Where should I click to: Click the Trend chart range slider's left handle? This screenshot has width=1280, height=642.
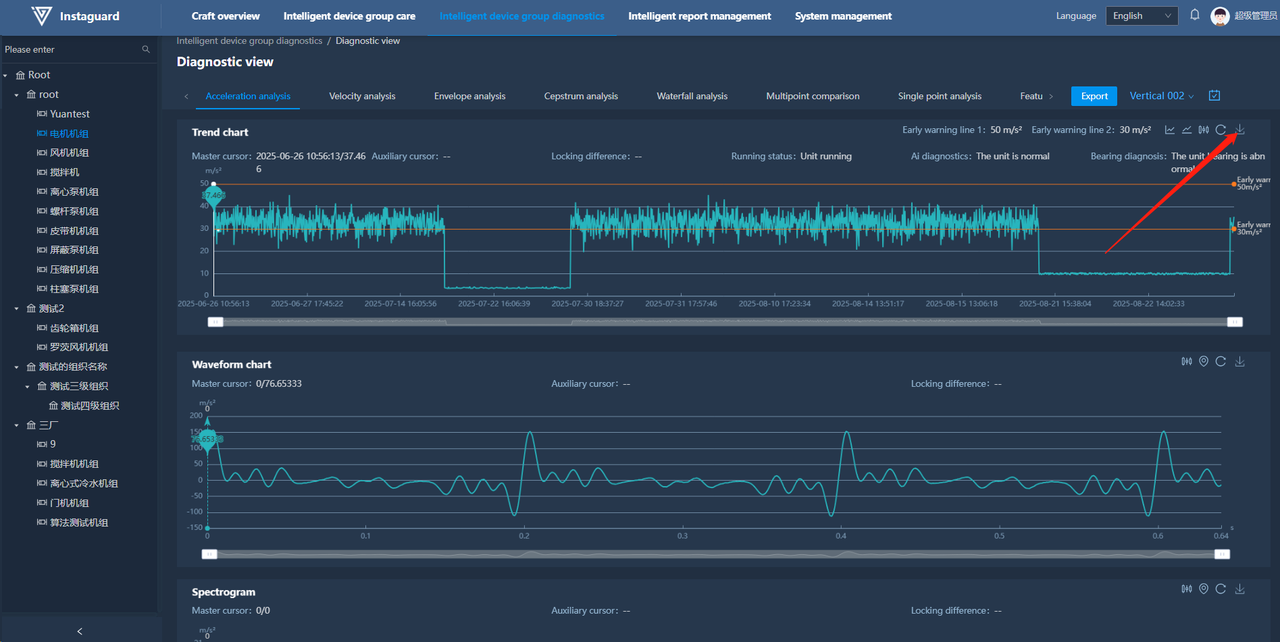click(215, 322)
